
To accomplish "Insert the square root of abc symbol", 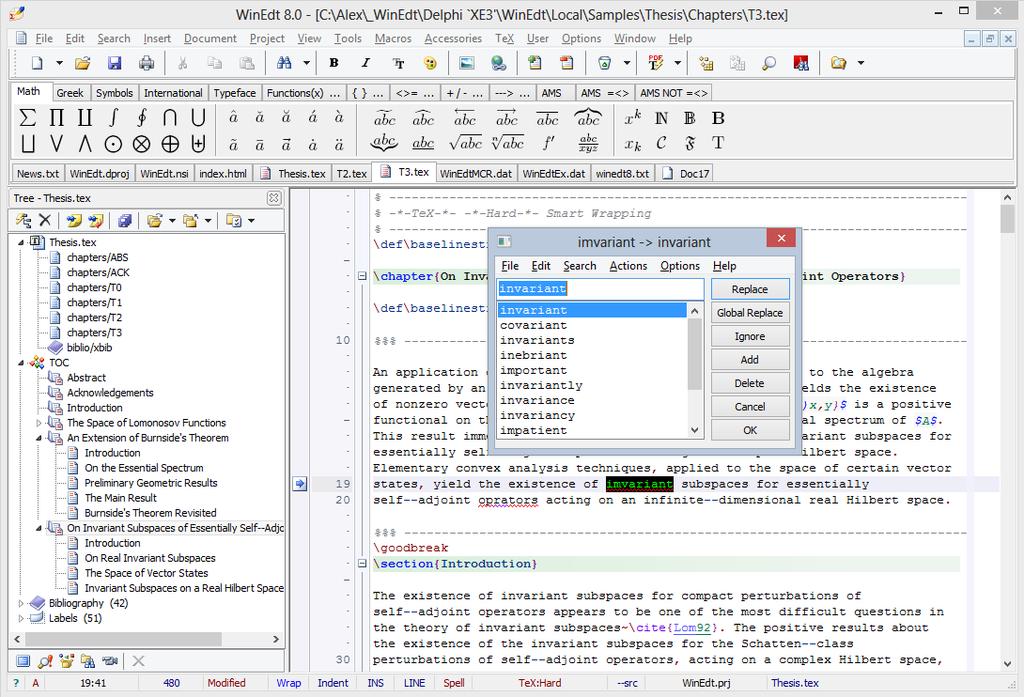I will pyautogui.click(x=465, y=143).
